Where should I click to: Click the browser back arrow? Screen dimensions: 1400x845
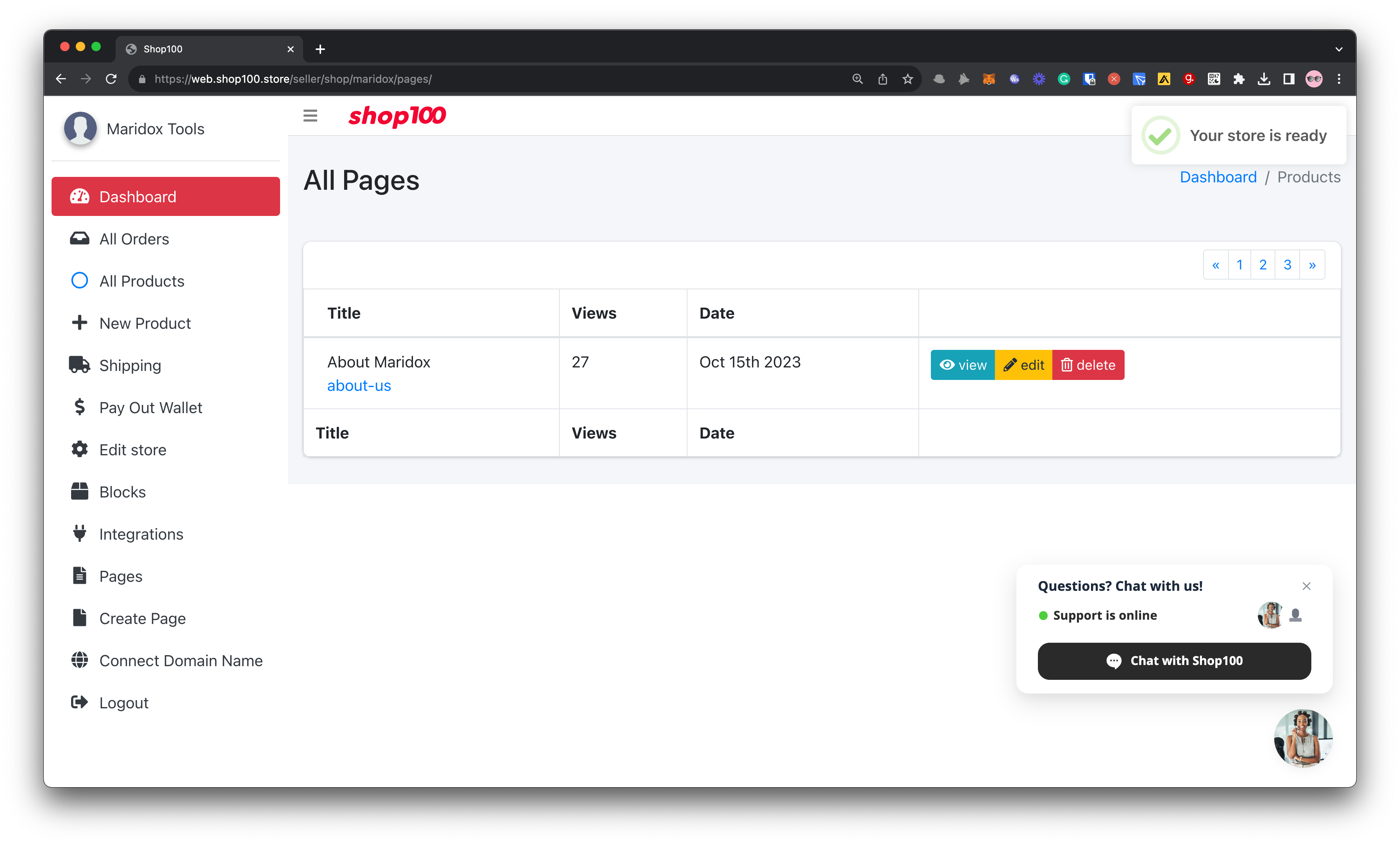61,79
